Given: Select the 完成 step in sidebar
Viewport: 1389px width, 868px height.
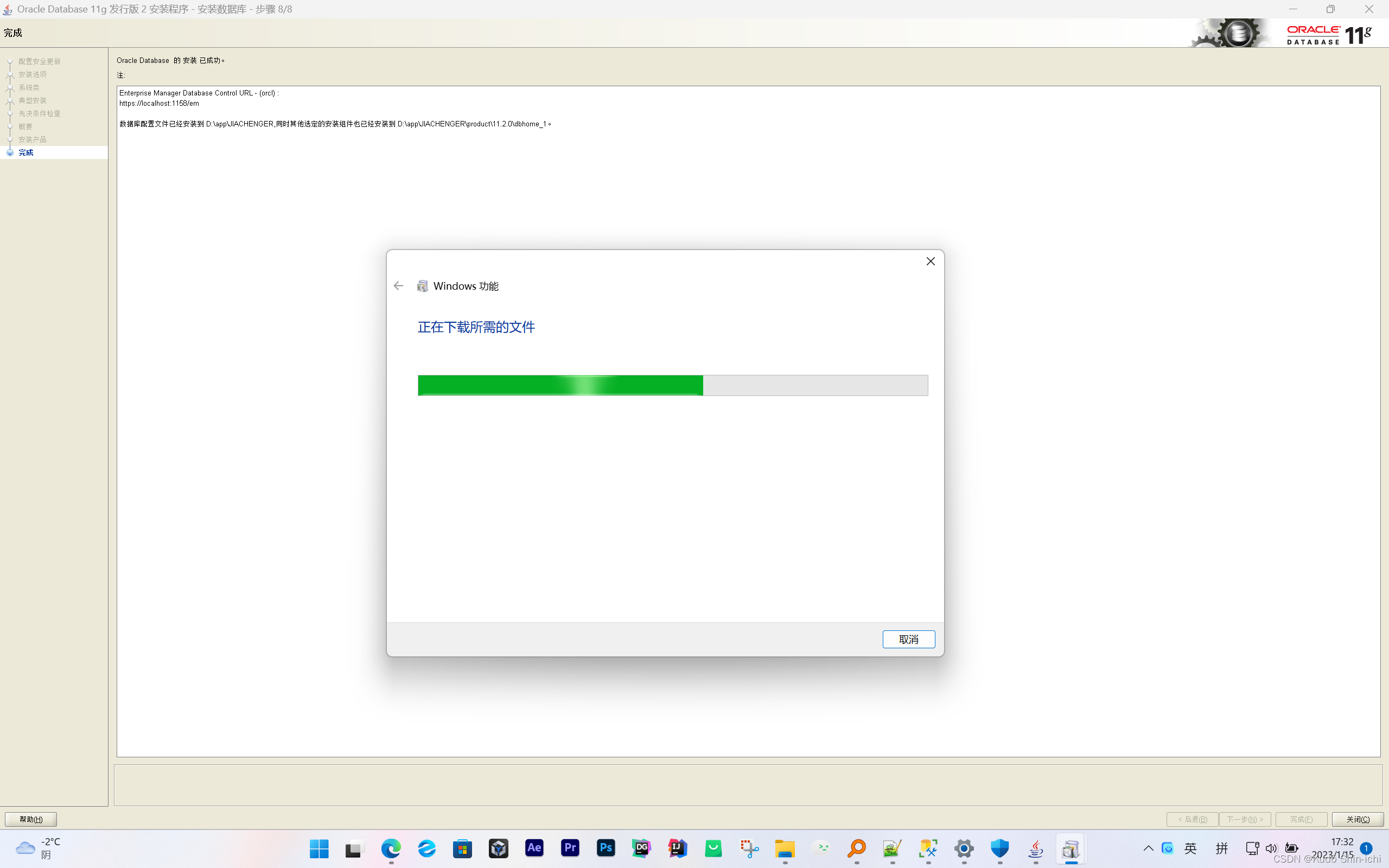Looking at the screenshot, I should [26, 152].
